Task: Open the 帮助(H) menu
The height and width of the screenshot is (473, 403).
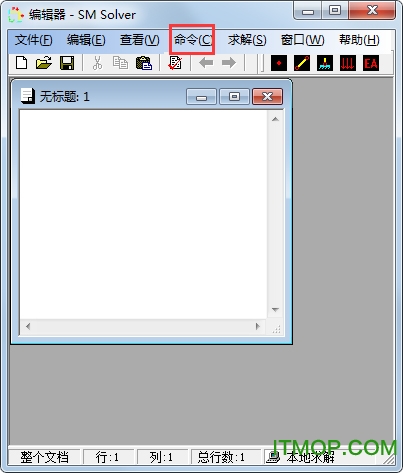Action: click(x=359, y=40)
